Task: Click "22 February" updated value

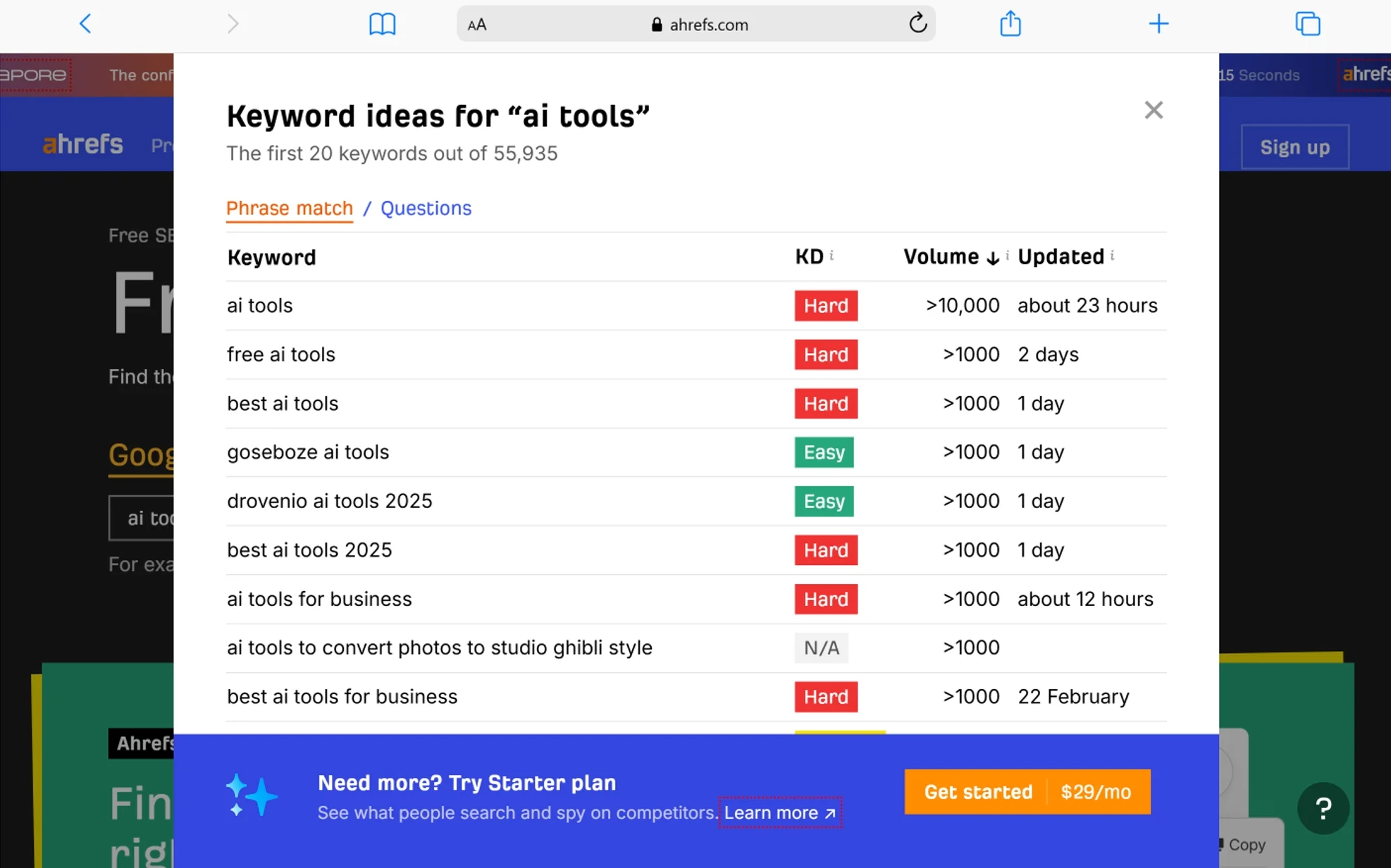Action: point(1073,697)
